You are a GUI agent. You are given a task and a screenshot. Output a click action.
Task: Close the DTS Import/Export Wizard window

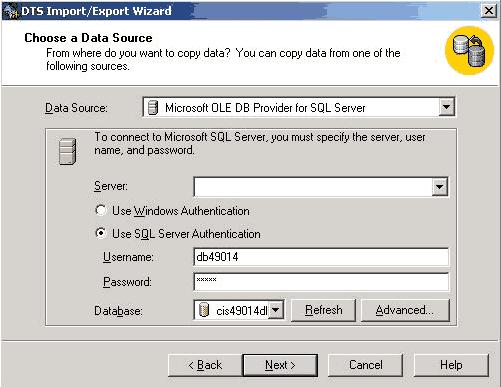(489, 11)
